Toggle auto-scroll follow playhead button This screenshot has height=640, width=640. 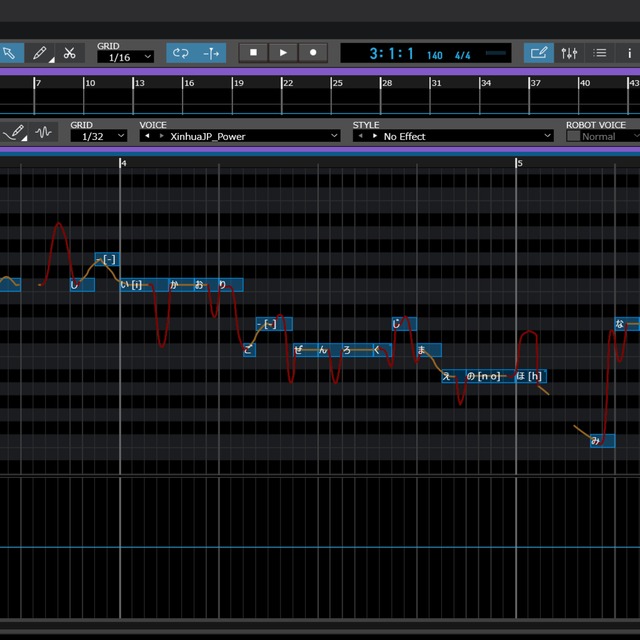pos(212,53)
